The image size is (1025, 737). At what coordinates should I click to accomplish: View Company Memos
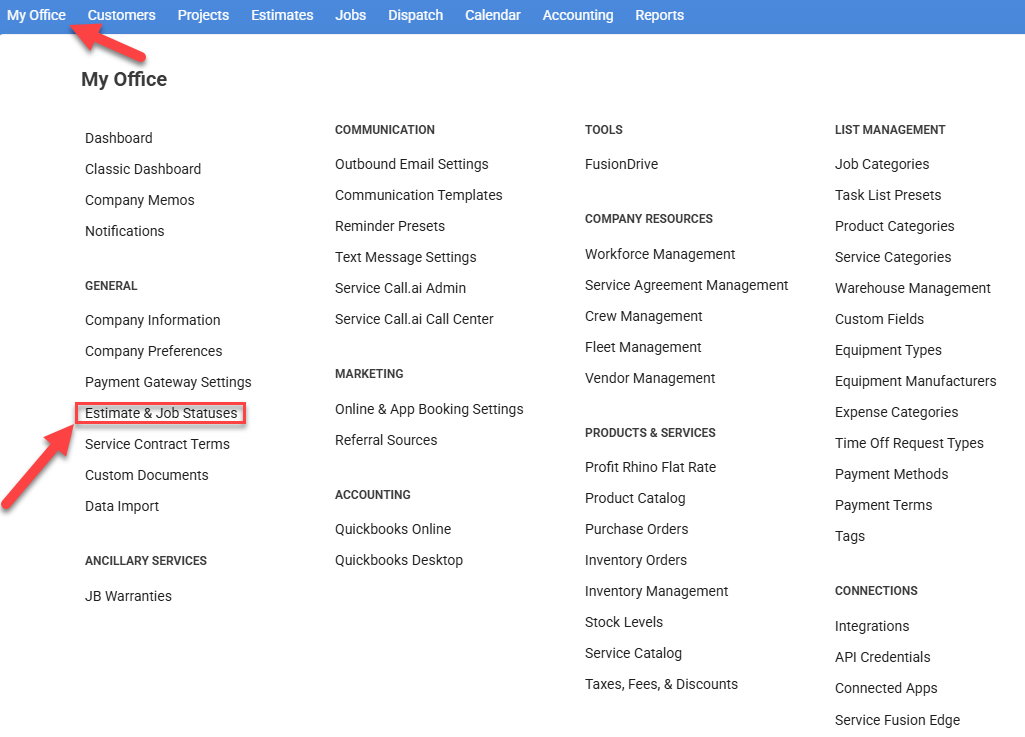(140, 200)
